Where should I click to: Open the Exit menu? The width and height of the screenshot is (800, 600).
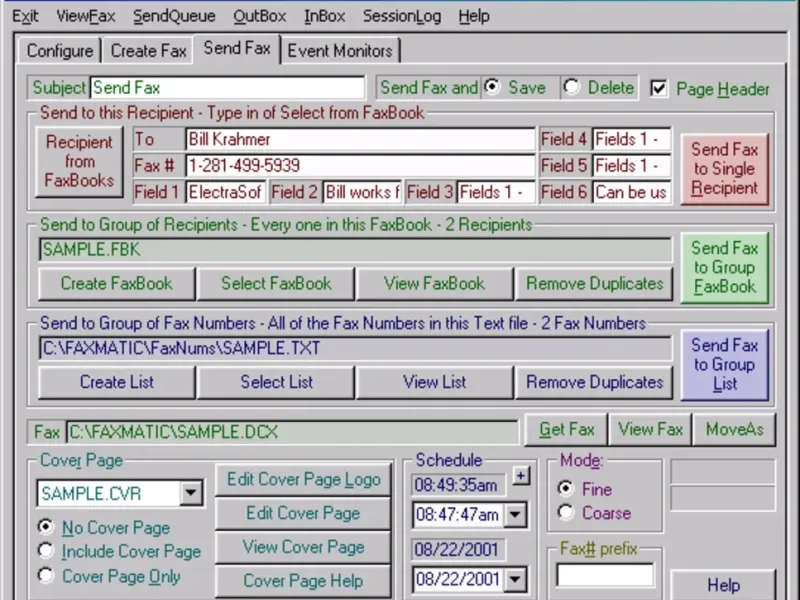[x=25, y=16]
